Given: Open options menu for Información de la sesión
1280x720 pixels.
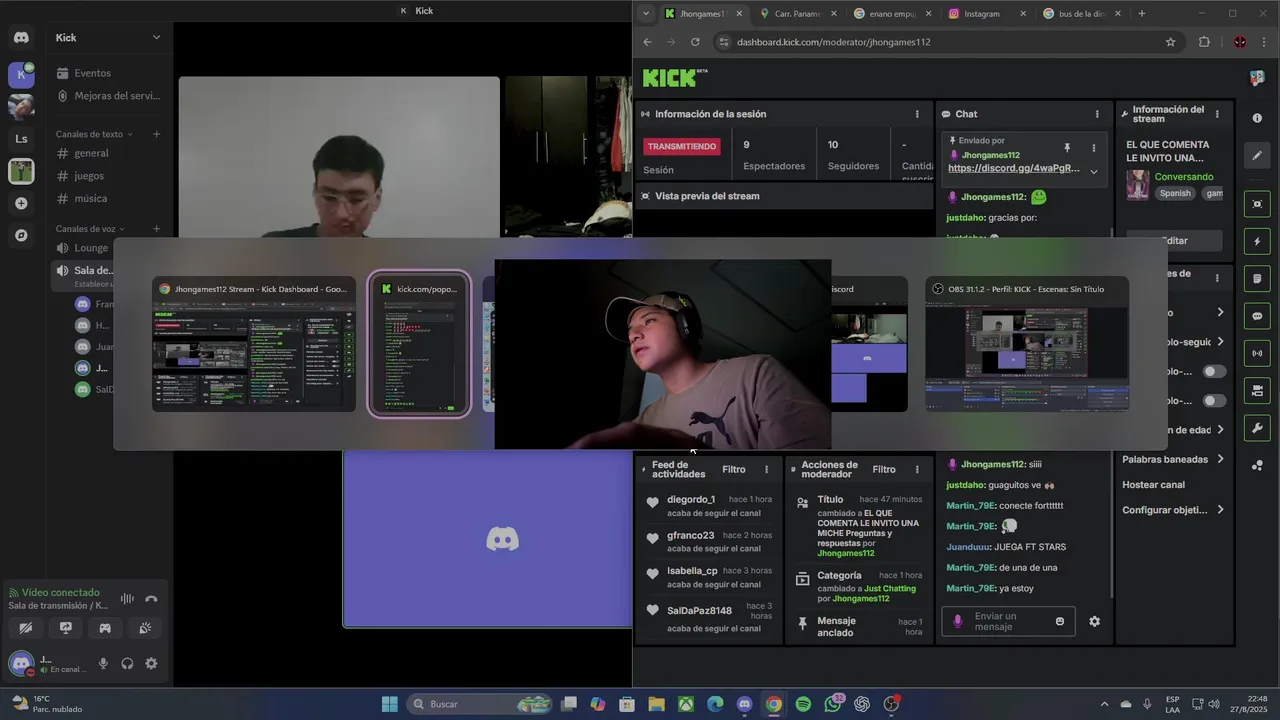Looking at the screenshot, I should [x=917, y=114].
